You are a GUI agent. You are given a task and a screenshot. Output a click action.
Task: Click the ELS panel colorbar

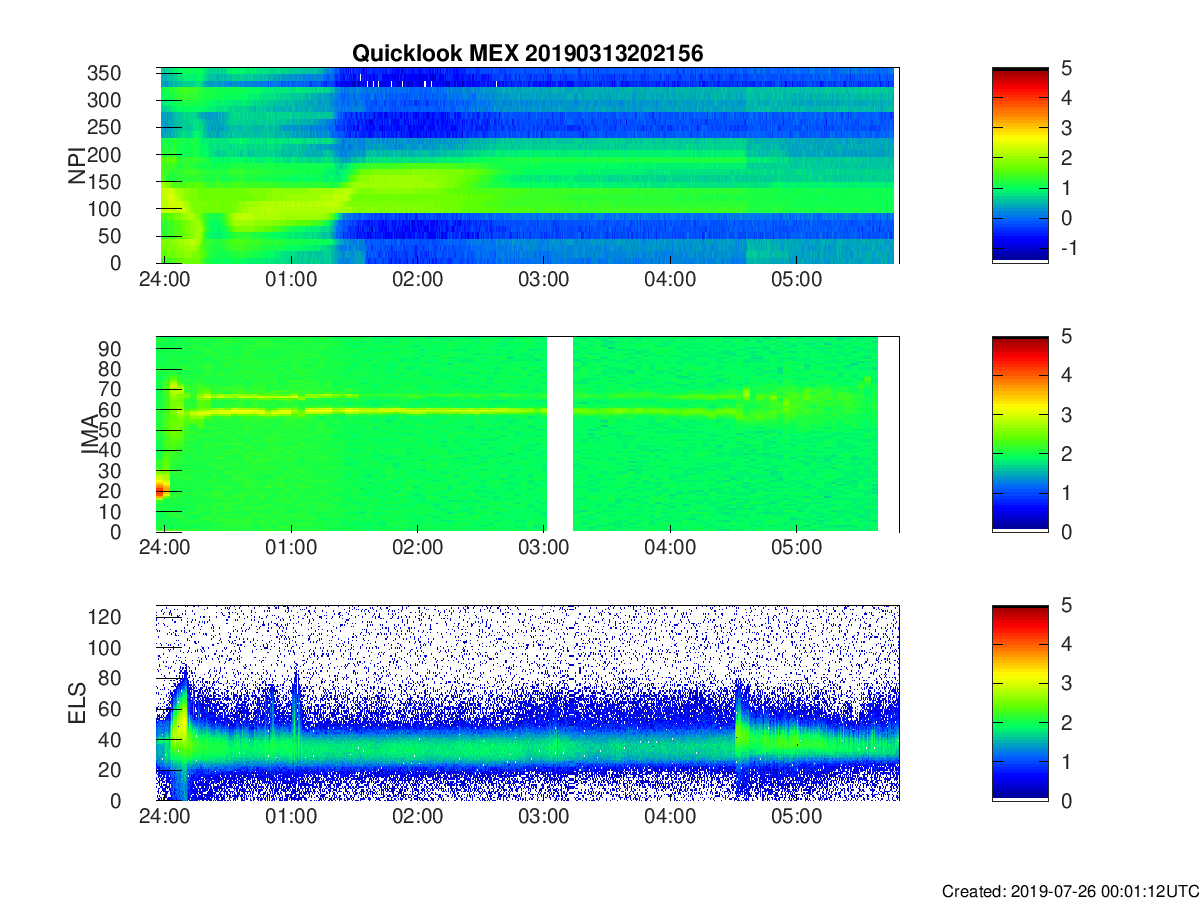point(1020,703)
